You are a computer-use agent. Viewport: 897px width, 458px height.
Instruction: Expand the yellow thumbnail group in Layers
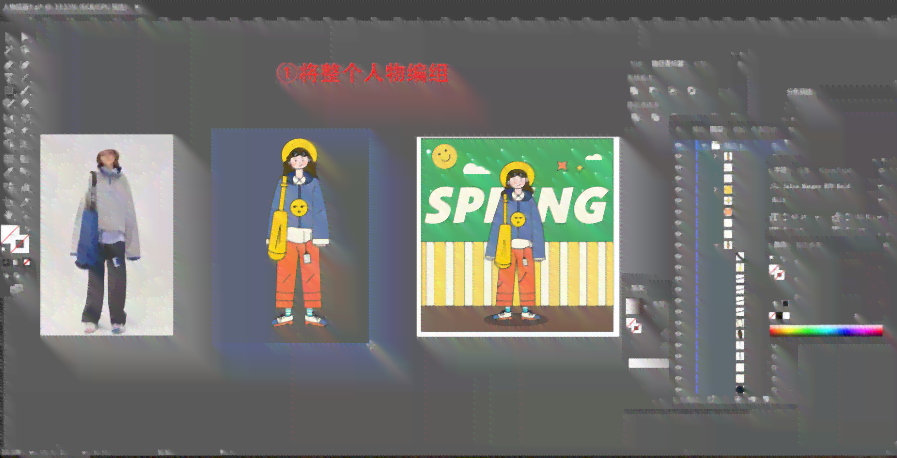pyautogui.click(x=716, y=189)
